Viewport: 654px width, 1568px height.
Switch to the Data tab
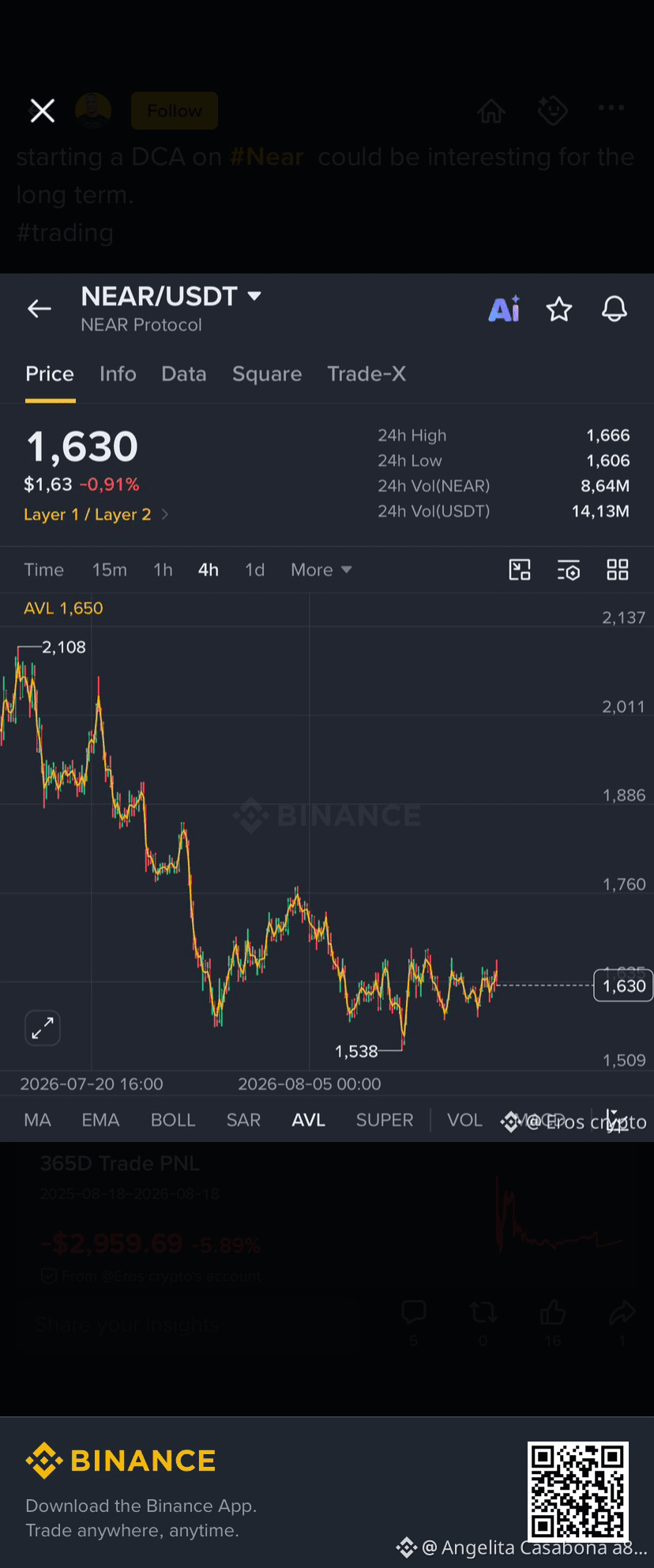tap(184, 374)
